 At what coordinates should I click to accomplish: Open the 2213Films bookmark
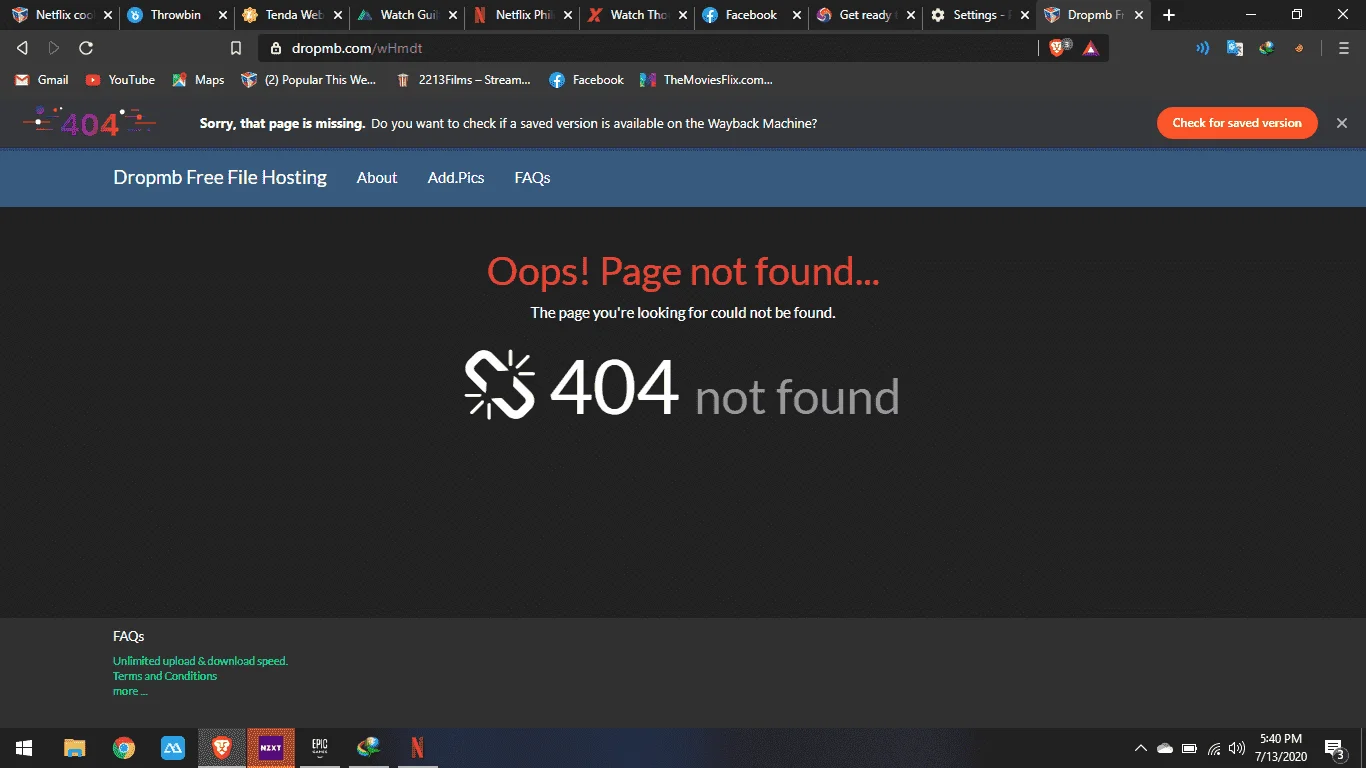pos(463,80)
